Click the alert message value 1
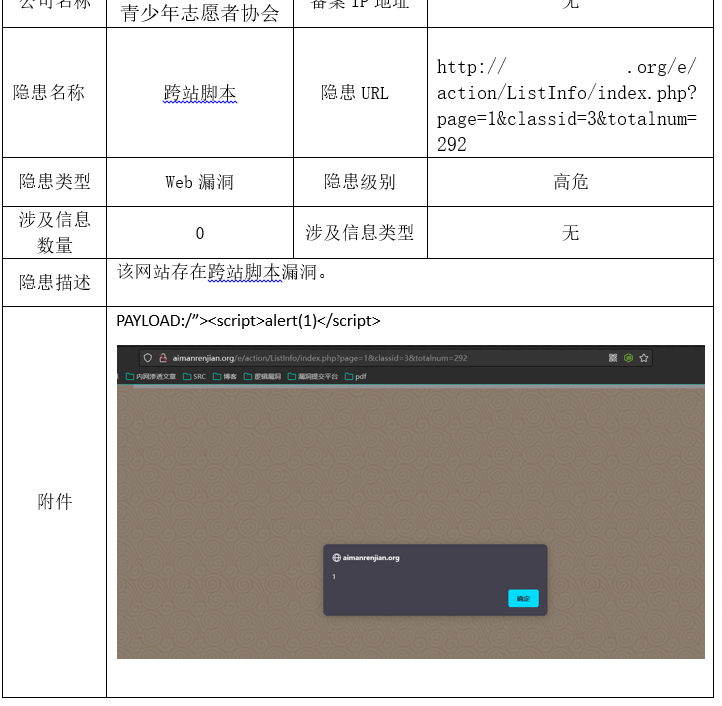Image resolution: width=722 pixels, height=706 pixels. [x=334, y=577]
